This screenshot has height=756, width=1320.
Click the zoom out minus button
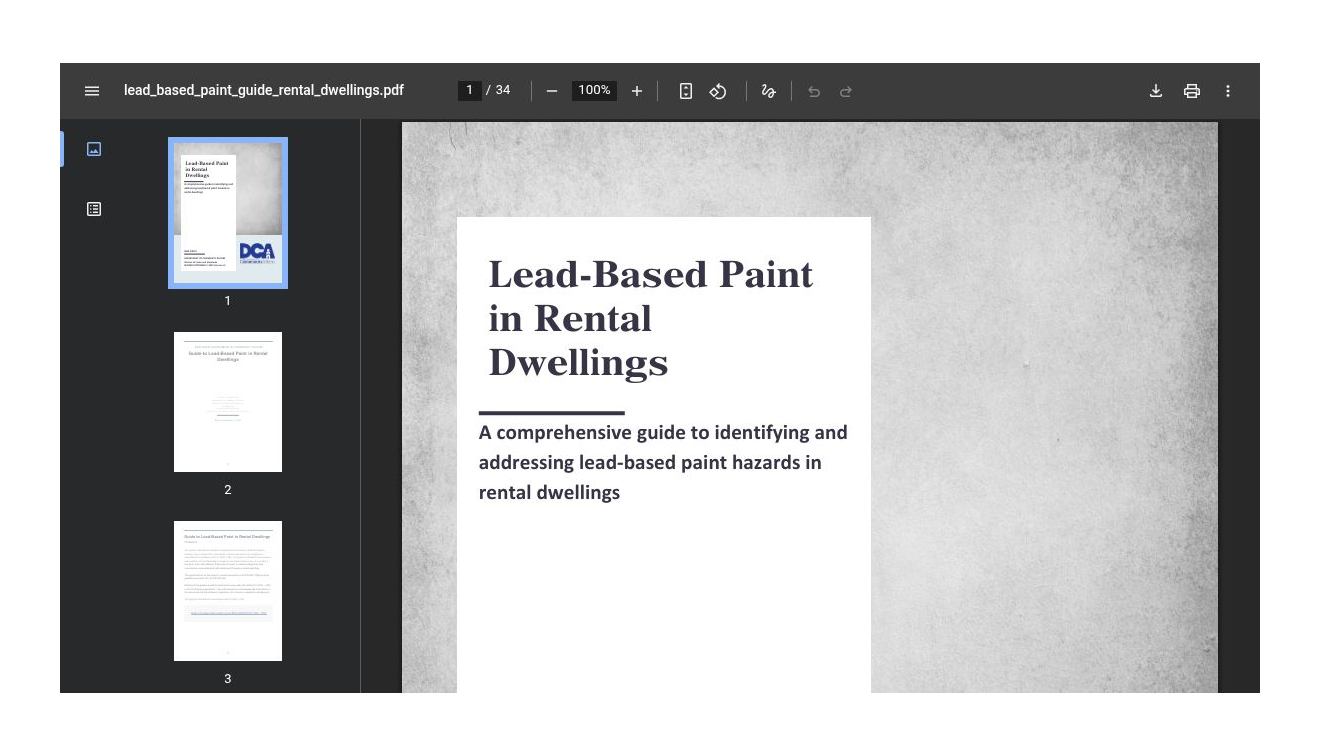552,91
